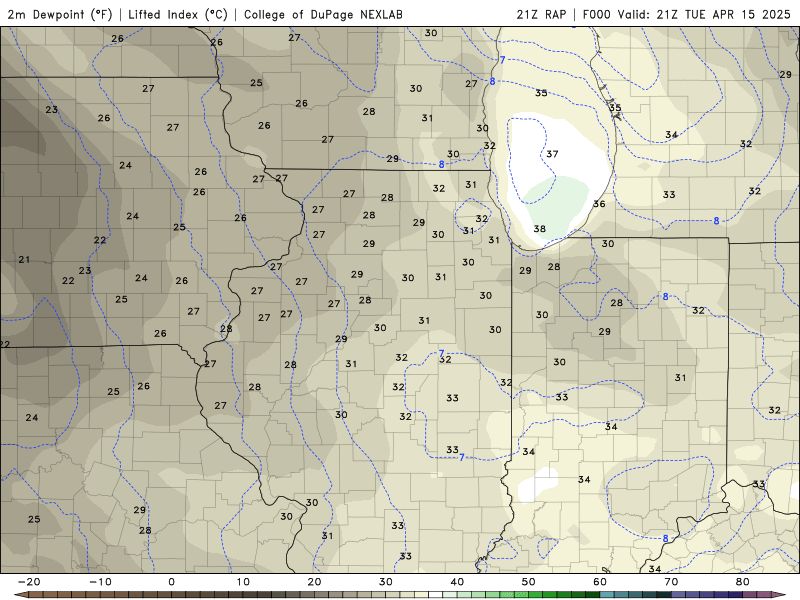Screen dimensions: 800x600
Task: Click the dewpoint value "37" over Lake Michigan
Action: pyautogui.click(x=552, y=154)
